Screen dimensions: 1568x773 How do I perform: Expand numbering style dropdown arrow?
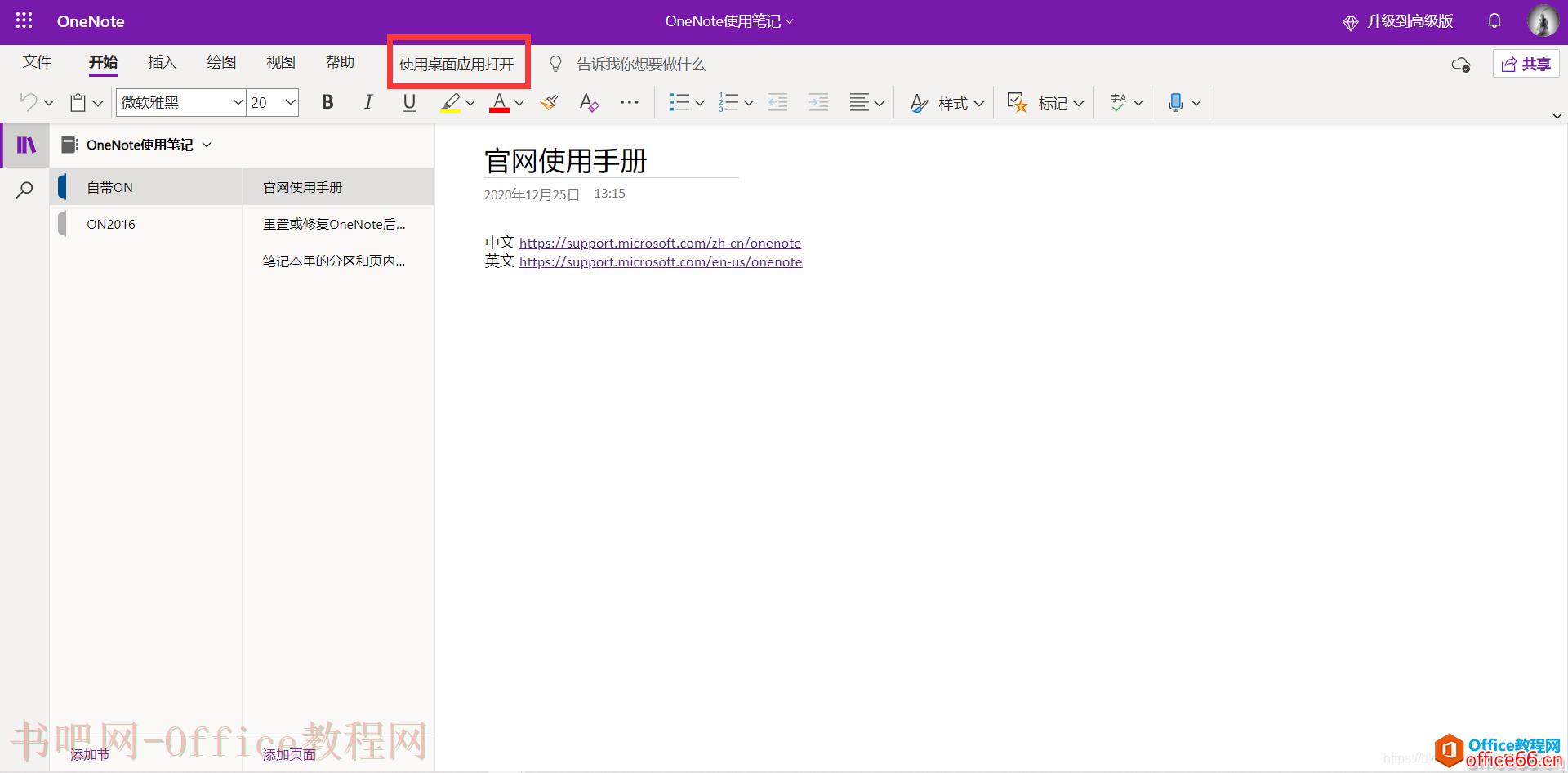749,103
